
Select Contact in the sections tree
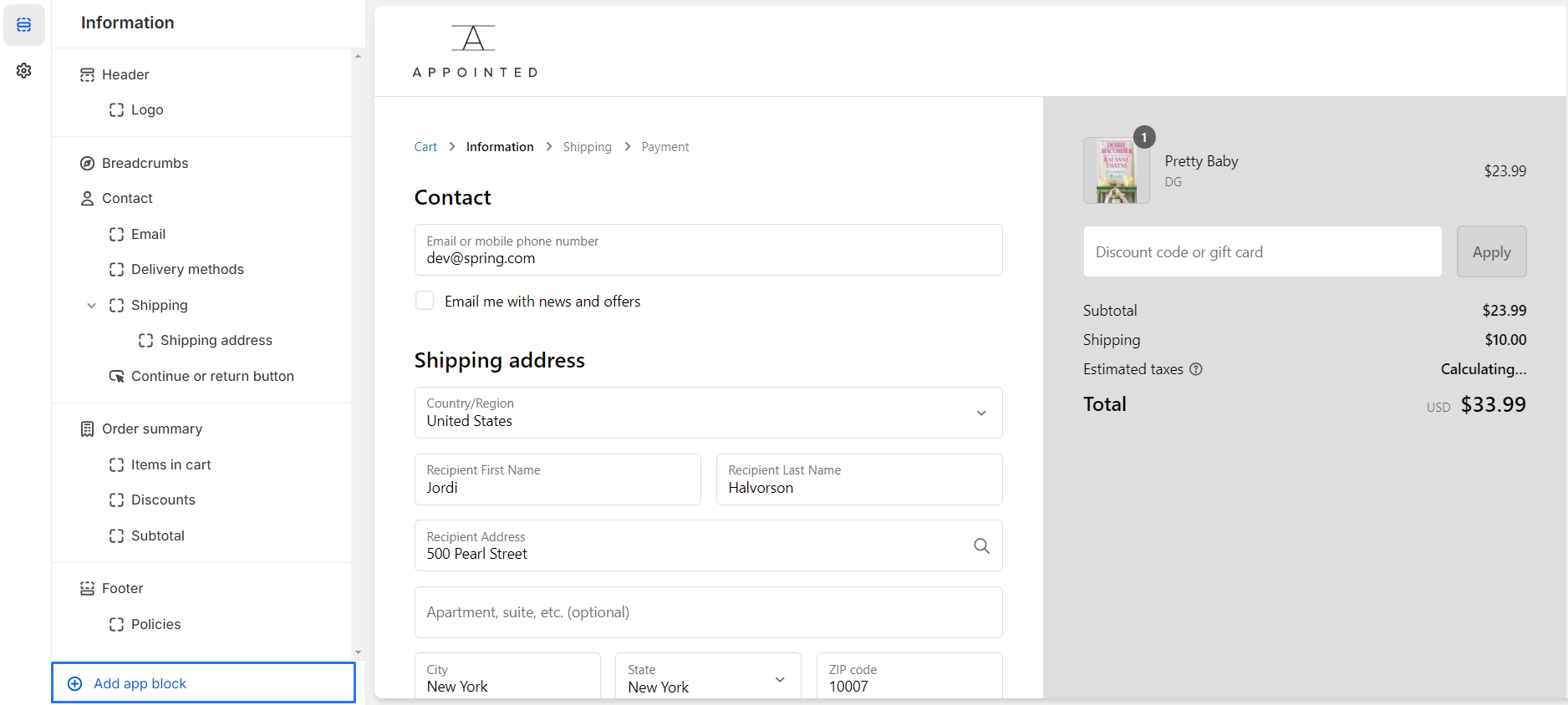click(127, 198)
